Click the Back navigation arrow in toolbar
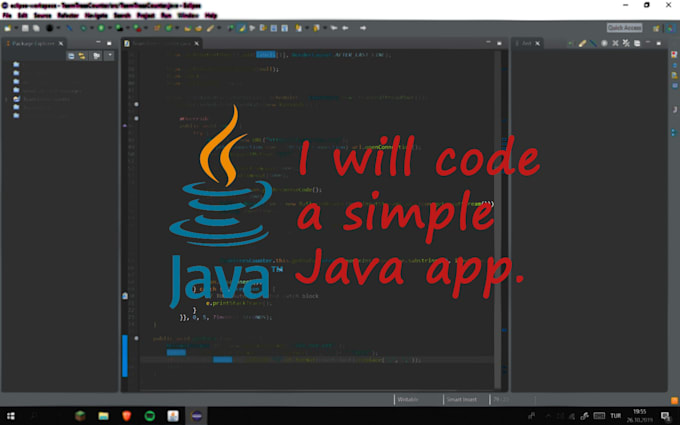The image size is (680, 425). pos(345,28)
